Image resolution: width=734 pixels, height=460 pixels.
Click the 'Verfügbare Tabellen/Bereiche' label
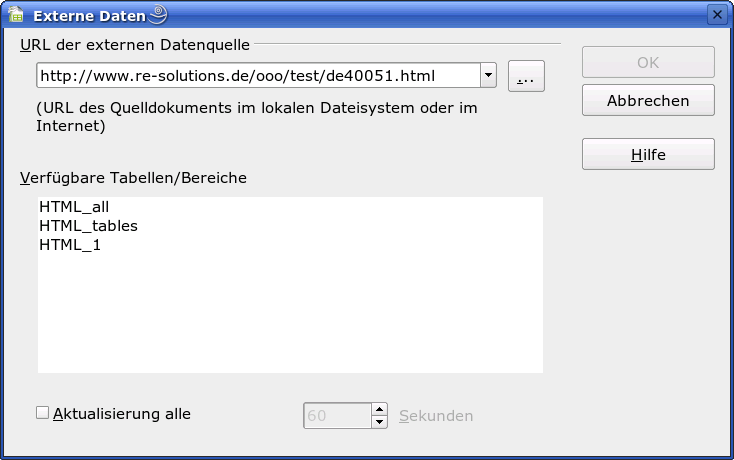point(133,178)
